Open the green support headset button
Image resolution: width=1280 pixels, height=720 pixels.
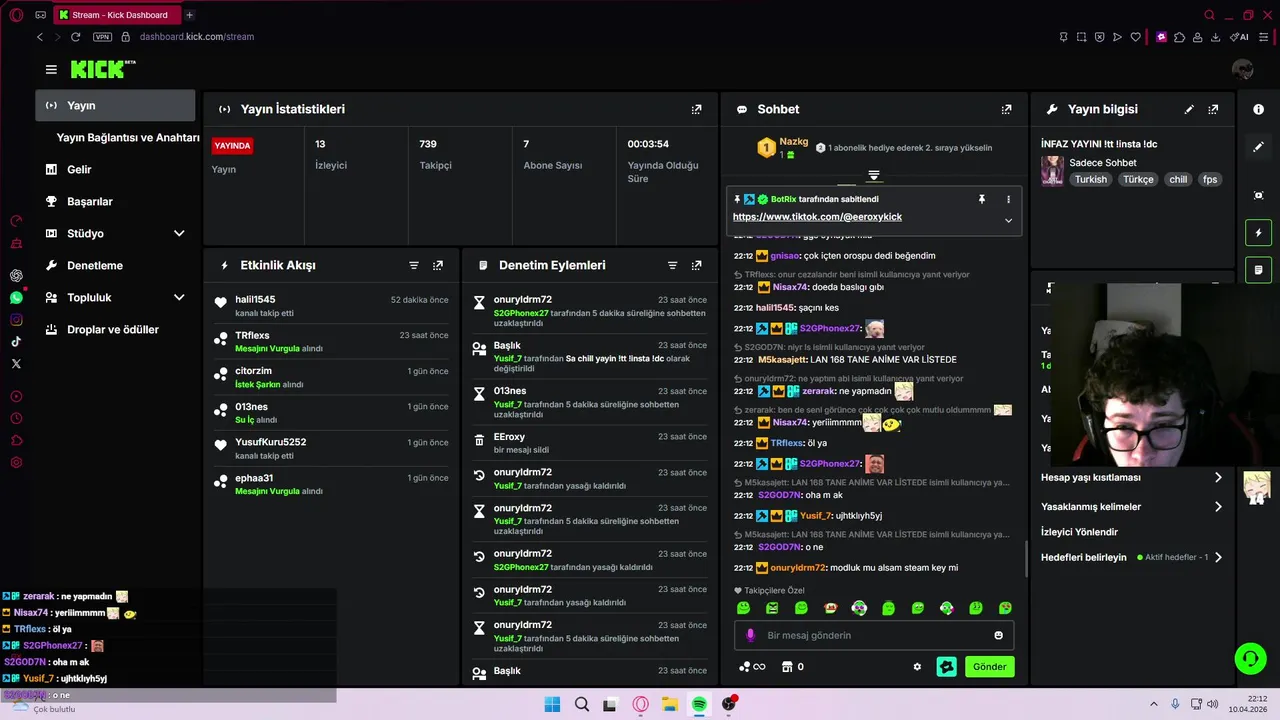[x=1250, y=658]
